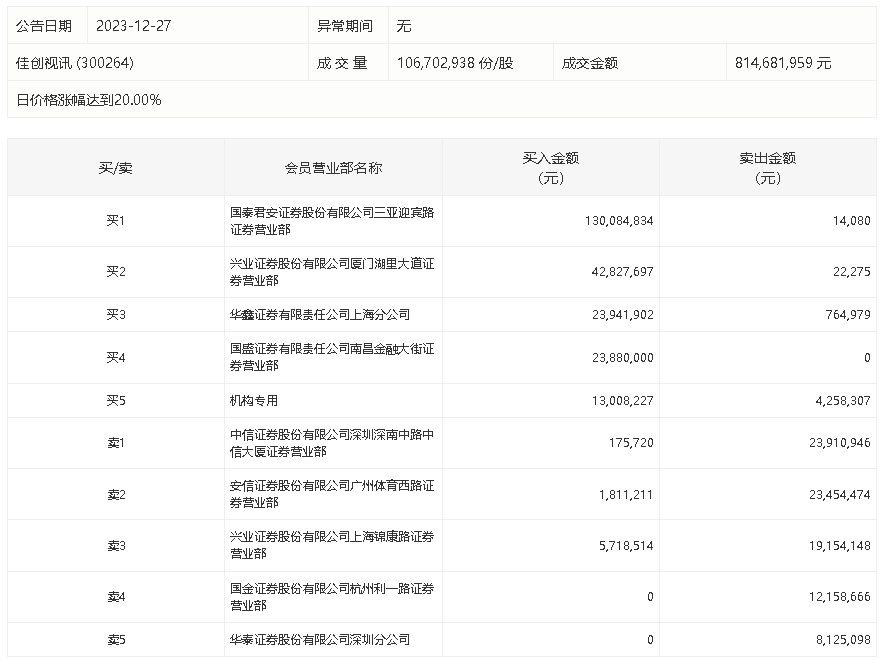Click buy amount 130,084,834
Screen dimensions: 883x665
click(x=619, y=221)
